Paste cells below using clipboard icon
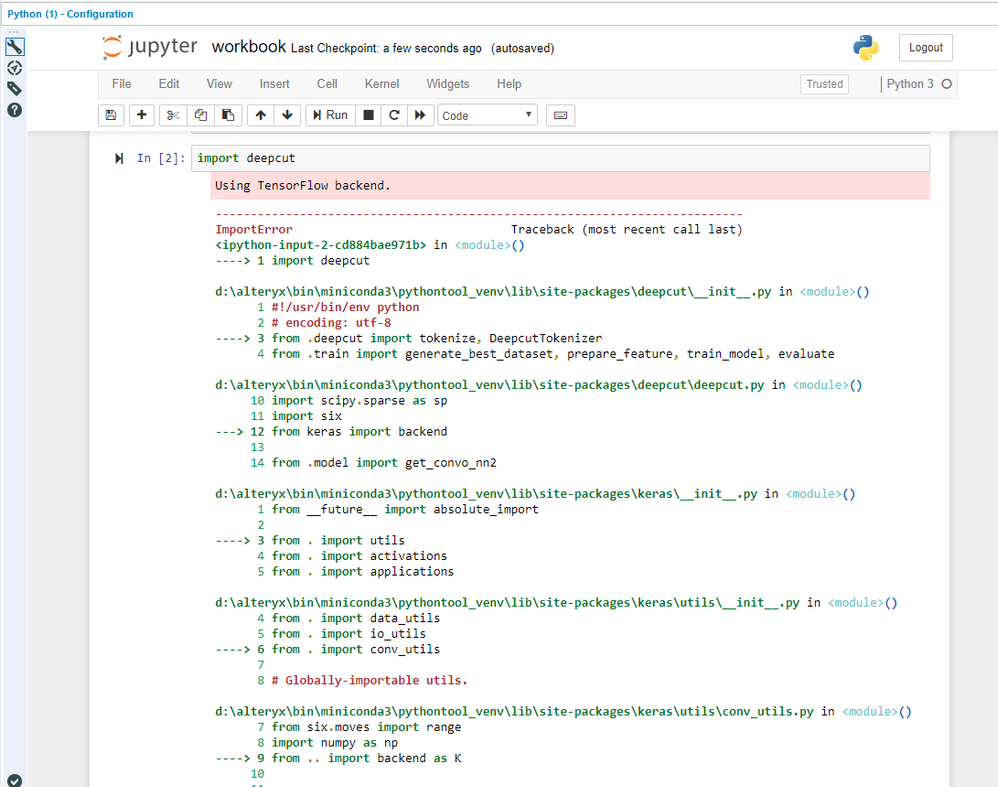 (x=228, y=115)
